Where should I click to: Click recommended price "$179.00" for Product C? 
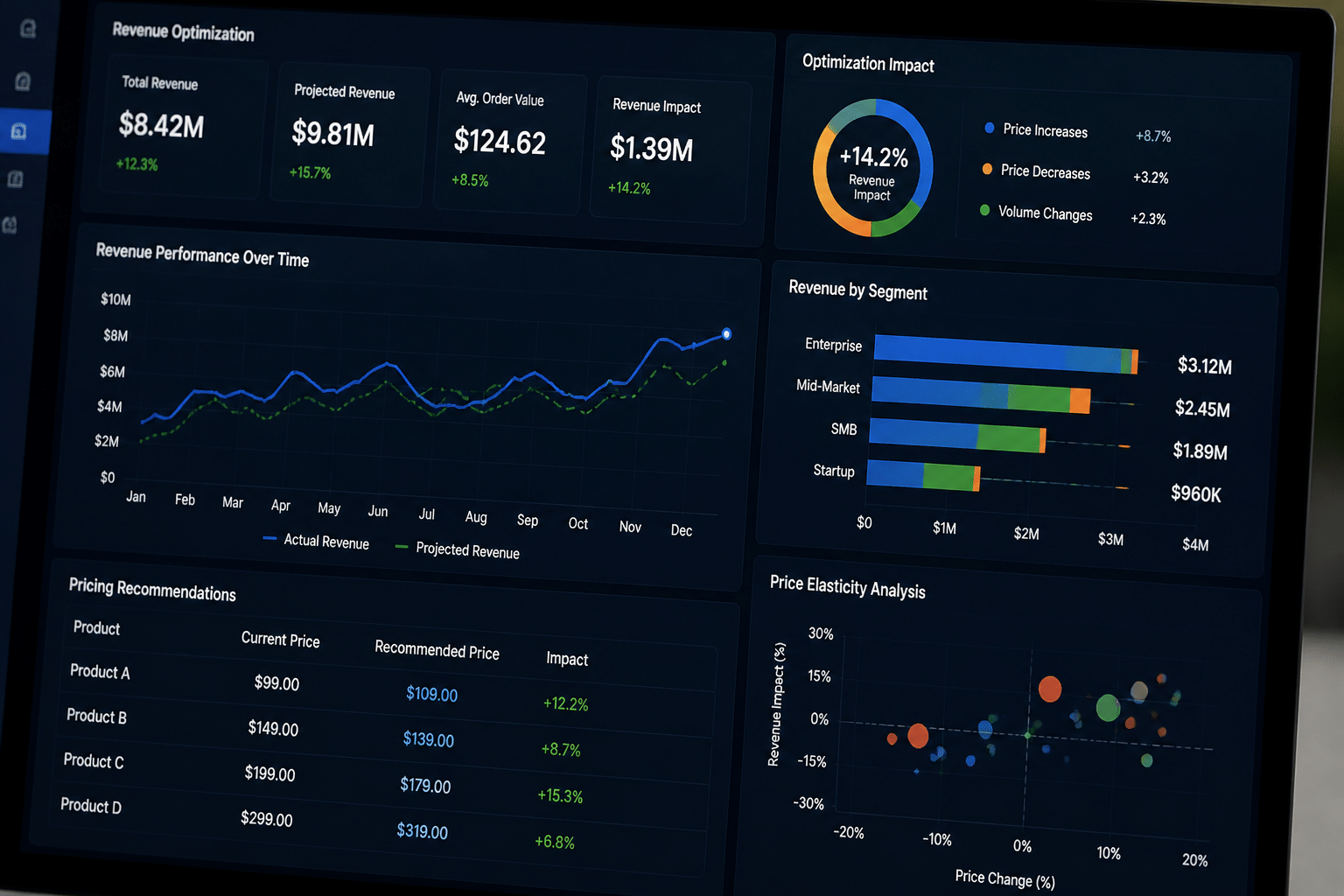coord(425,785)
